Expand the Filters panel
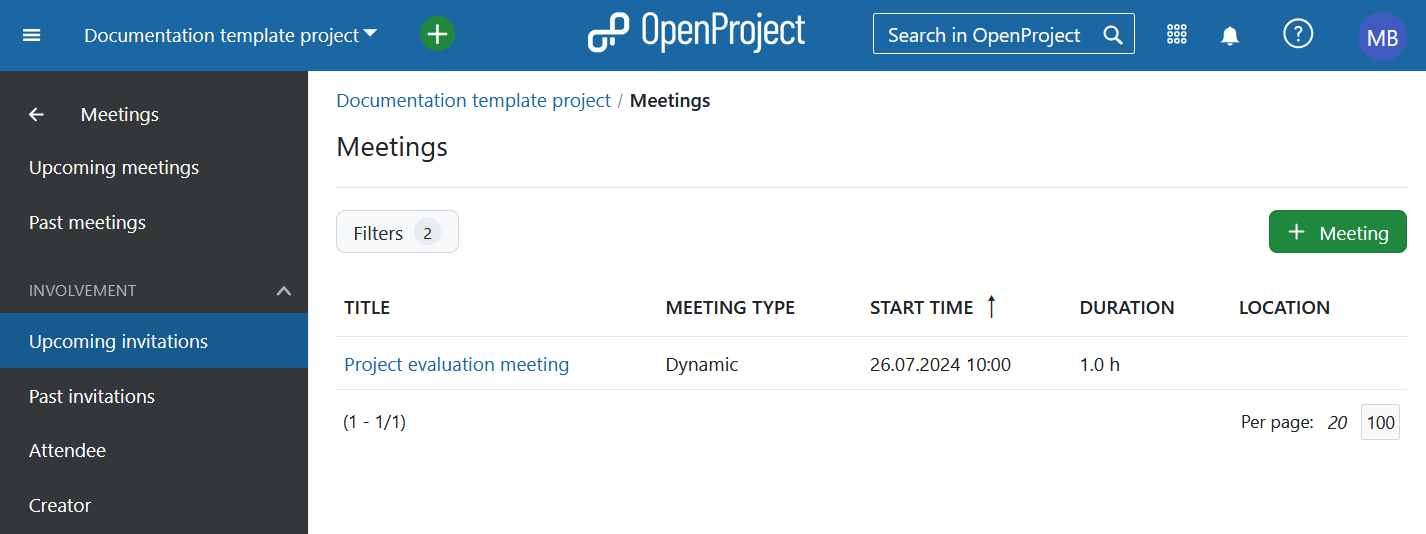Screen dimensions: 1426x534 coord(397,232)
